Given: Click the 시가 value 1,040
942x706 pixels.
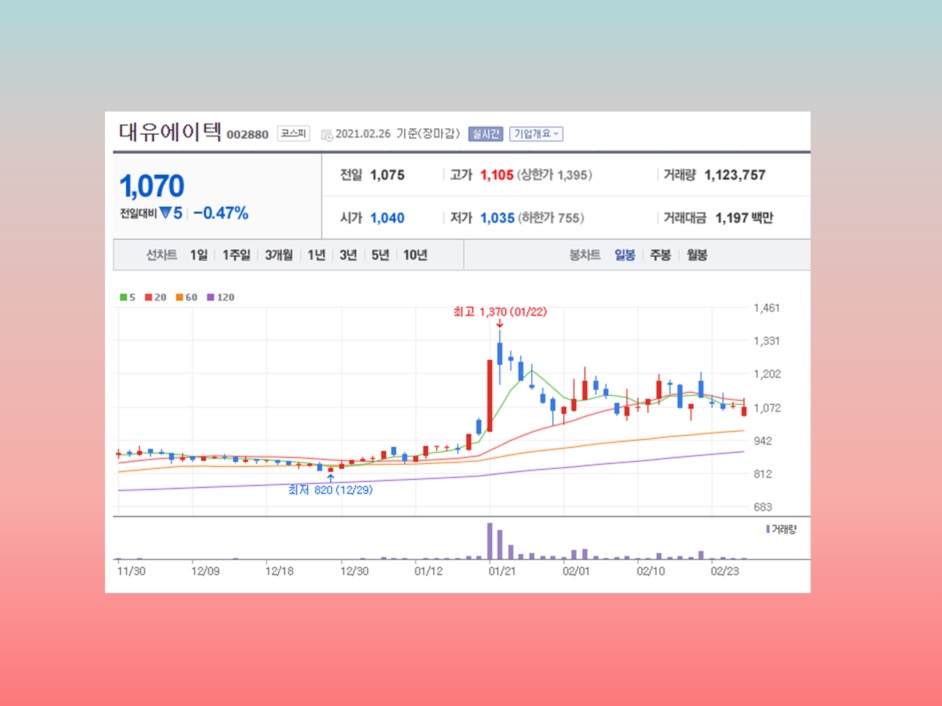Looking at the screenshot, I should 387,218.
